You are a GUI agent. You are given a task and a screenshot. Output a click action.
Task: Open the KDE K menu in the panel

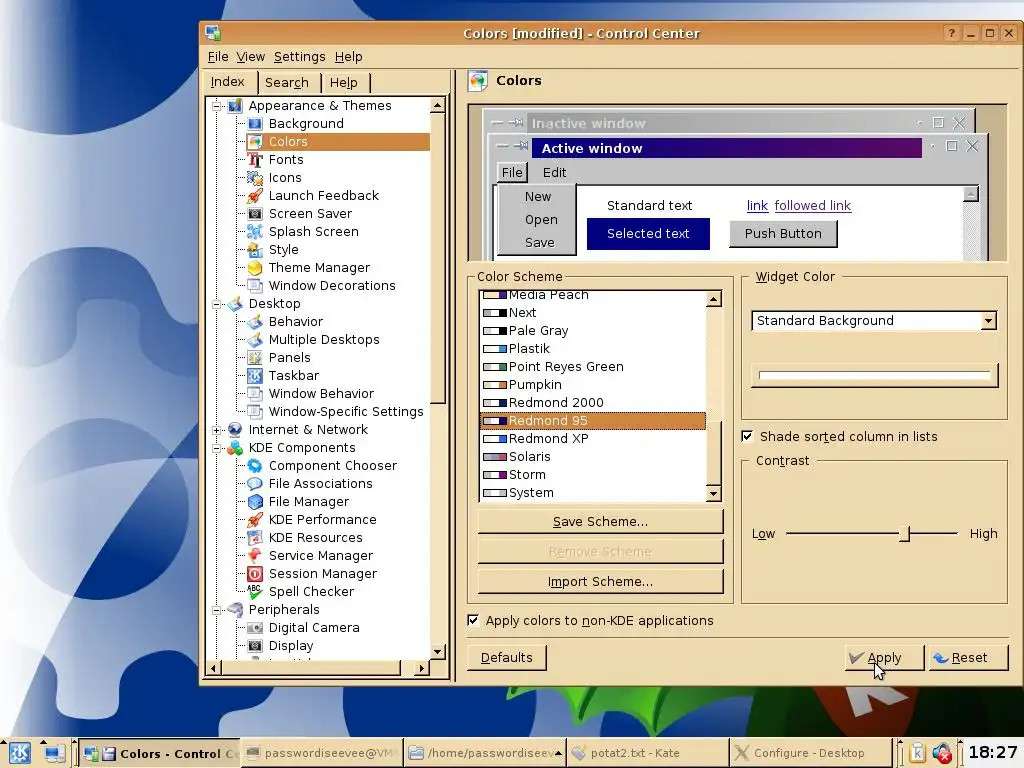pyautogui.click(x=20, y=753)
